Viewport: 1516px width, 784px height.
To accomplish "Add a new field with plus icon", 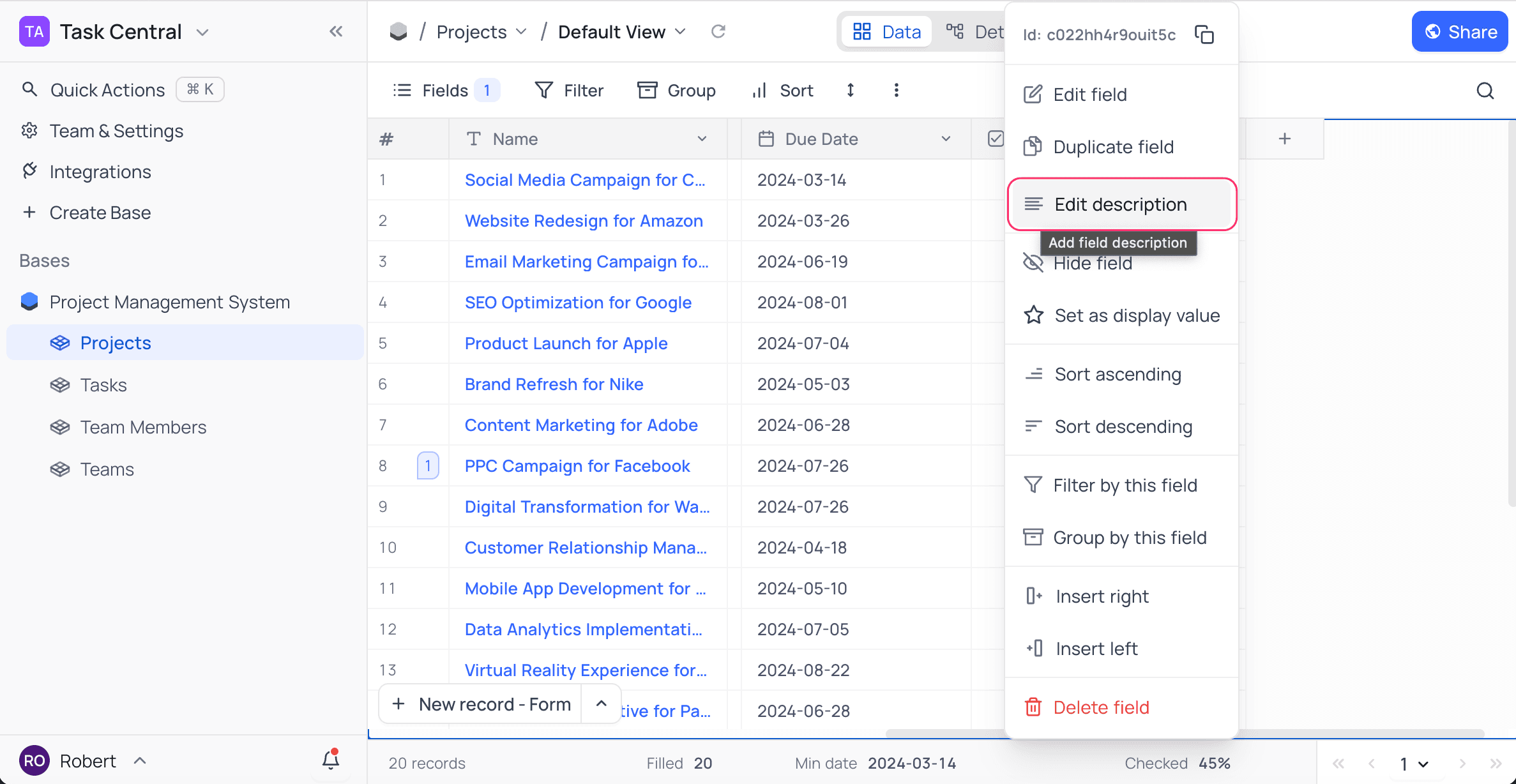I will click(1284, 139).
